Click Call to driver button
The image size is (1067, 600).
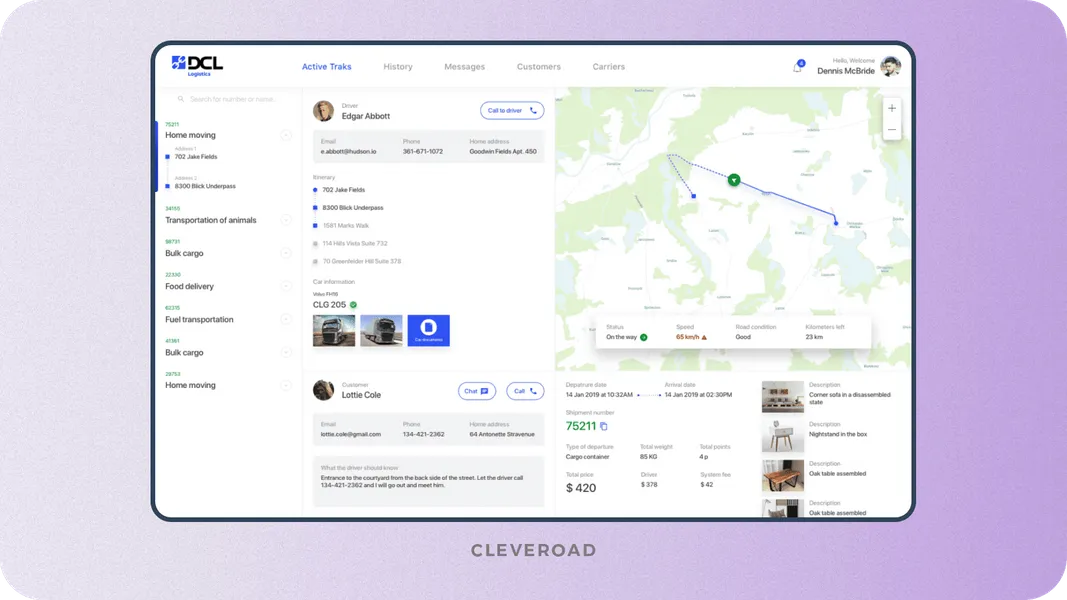click(x=512, y=110)
